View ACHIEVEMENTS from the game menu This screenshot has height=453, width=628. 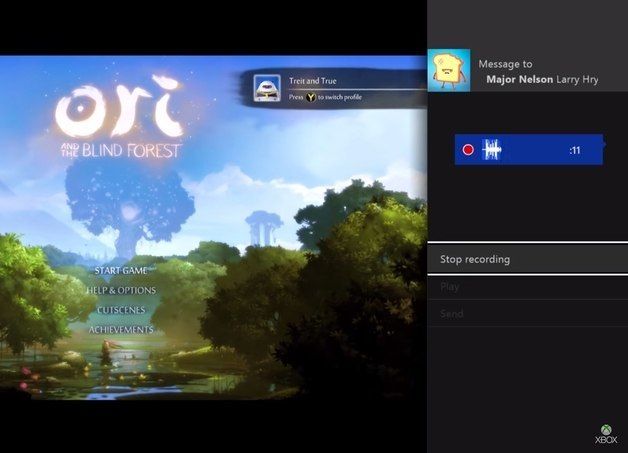pyautogui.click(x=121, y=329)
